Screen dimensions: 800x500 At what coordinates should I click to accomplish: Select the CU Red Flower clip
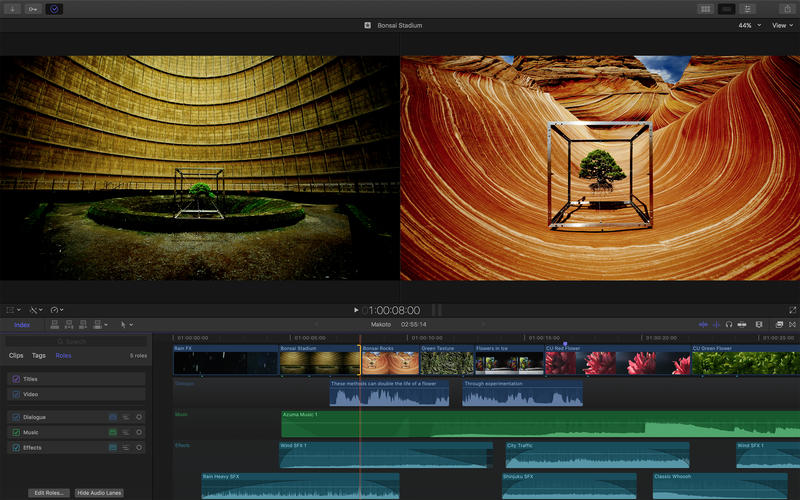(615, 361)
